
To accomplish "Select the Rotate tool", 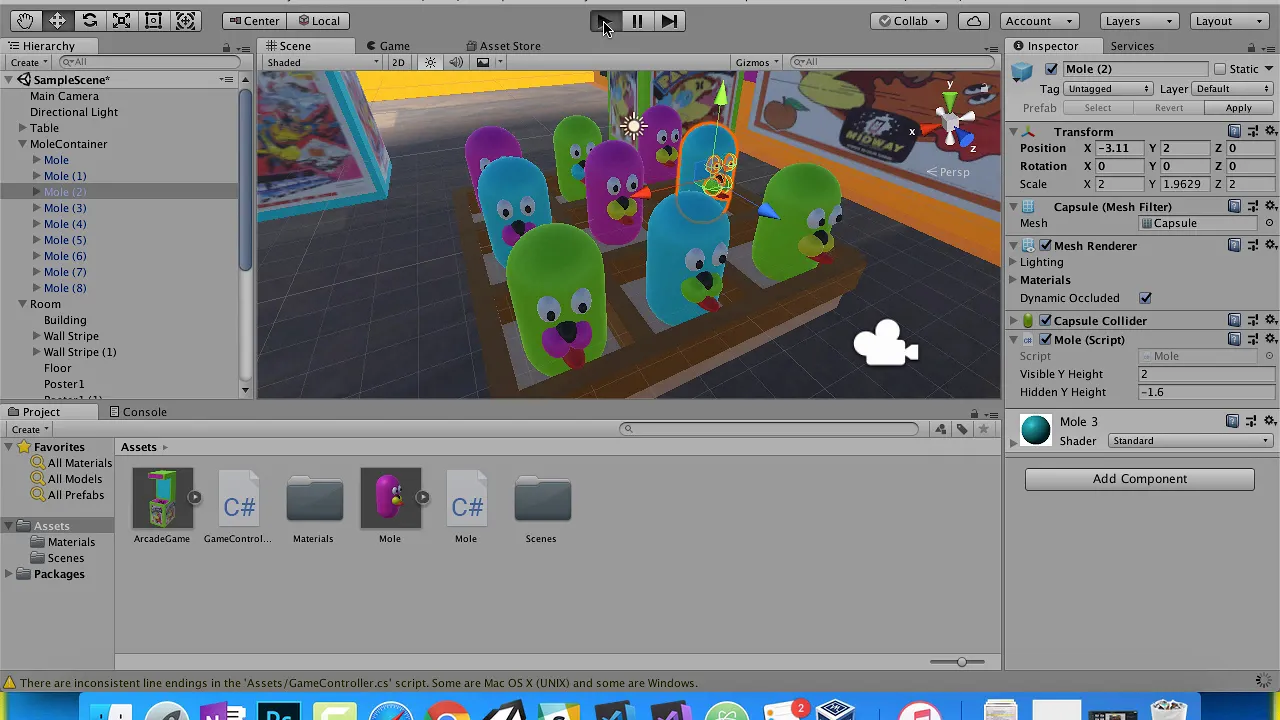I will coord(89,20).
